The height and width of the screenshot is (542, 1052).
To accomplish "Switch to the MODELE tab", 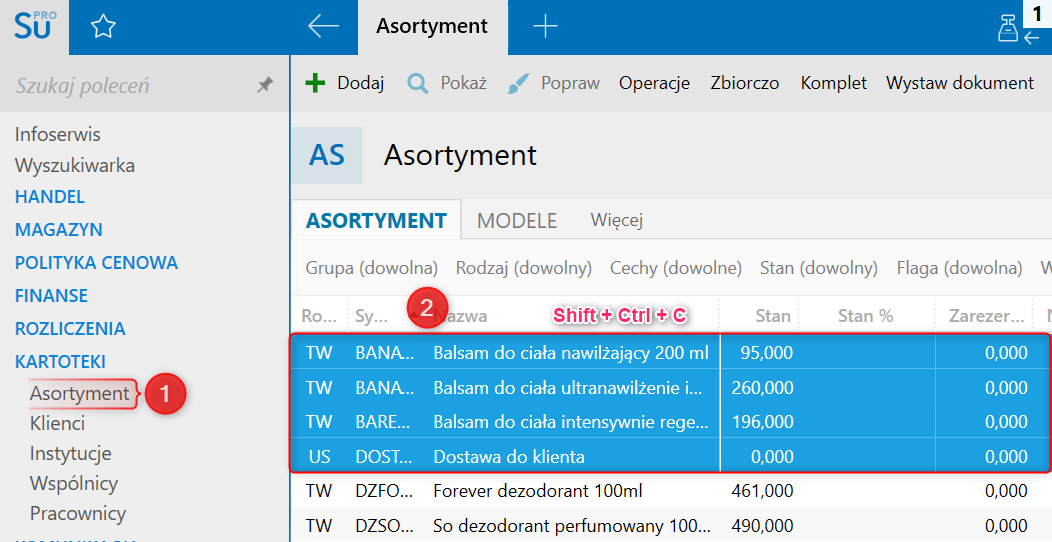I will [x=517, y=220].
